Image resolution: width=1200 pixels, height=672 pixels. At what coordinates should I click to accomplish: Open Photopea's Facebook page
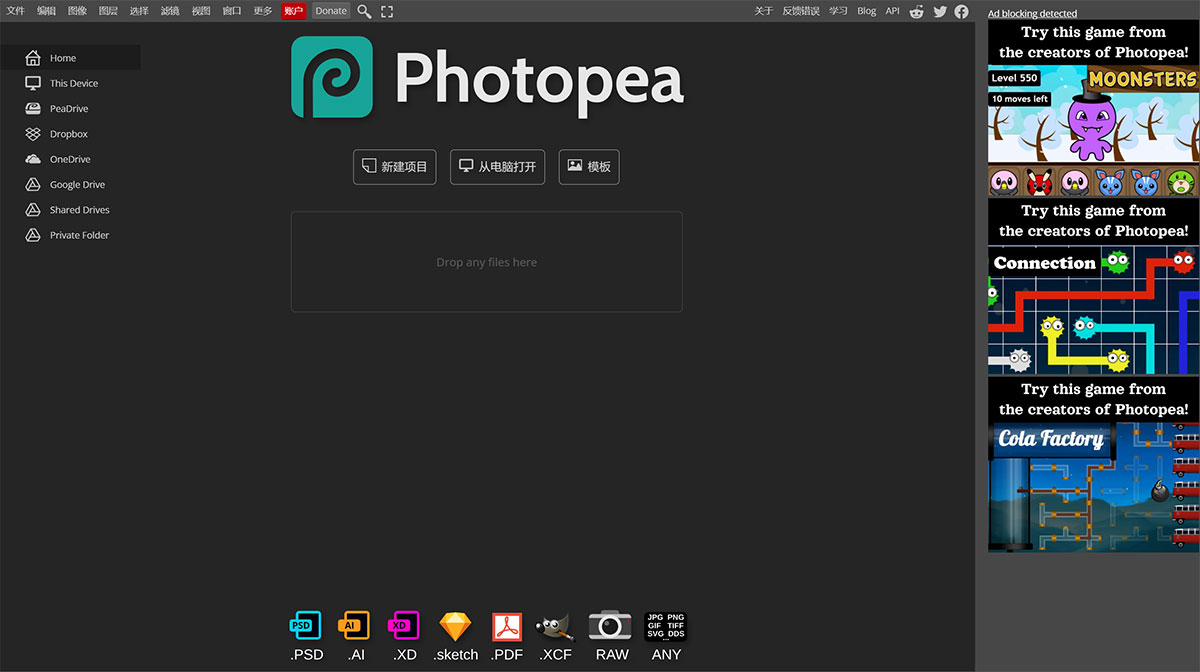click(961, 11)
